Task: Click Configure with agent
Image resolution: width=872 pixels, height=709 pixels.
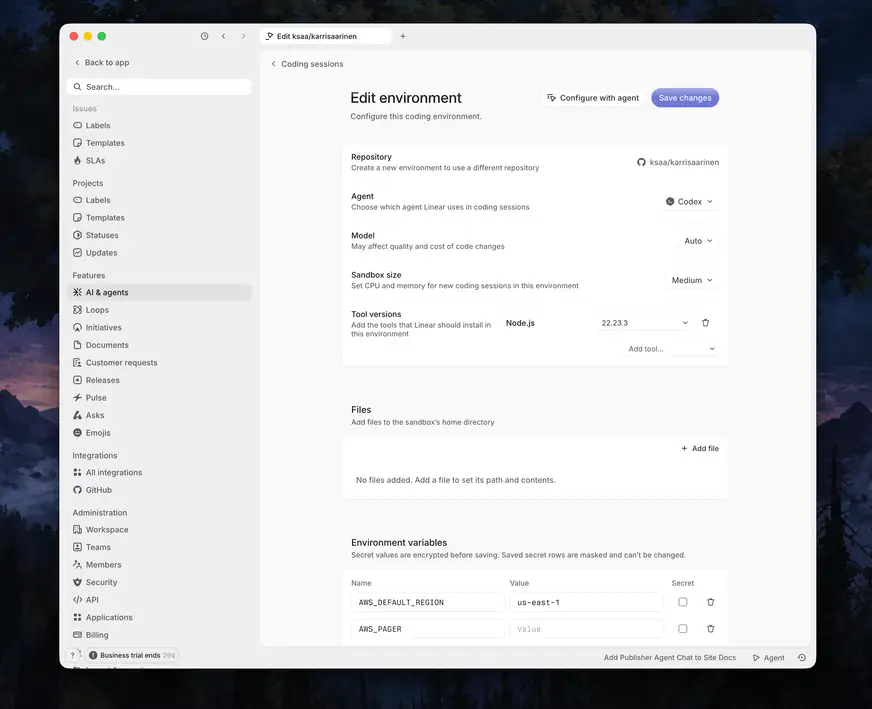Action: click(x=593, y=98)
